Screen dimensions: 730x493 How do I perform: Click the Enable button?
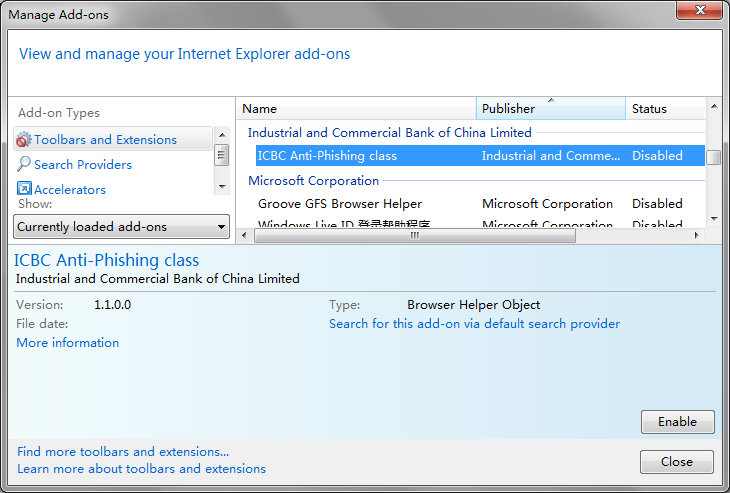(677, 422)
